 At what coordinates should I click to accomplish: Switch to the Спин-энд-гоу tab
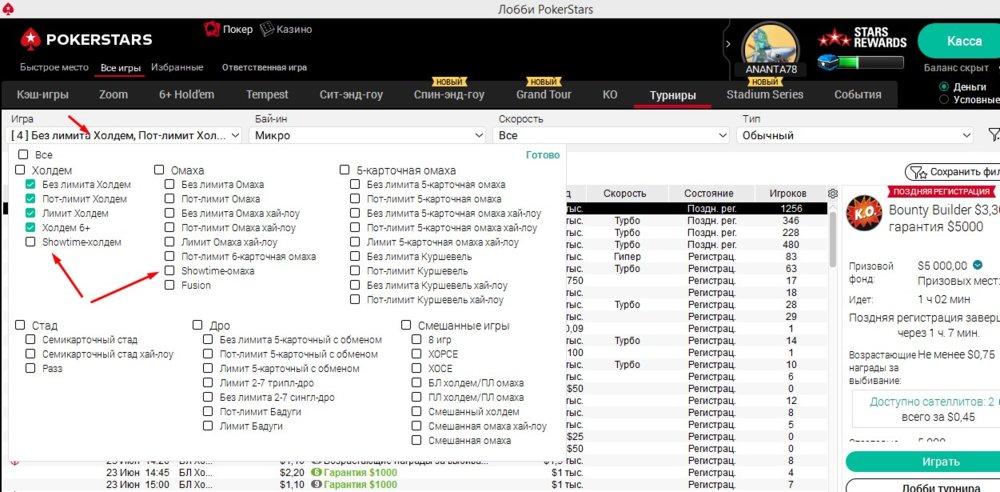(x=449, y=94)
